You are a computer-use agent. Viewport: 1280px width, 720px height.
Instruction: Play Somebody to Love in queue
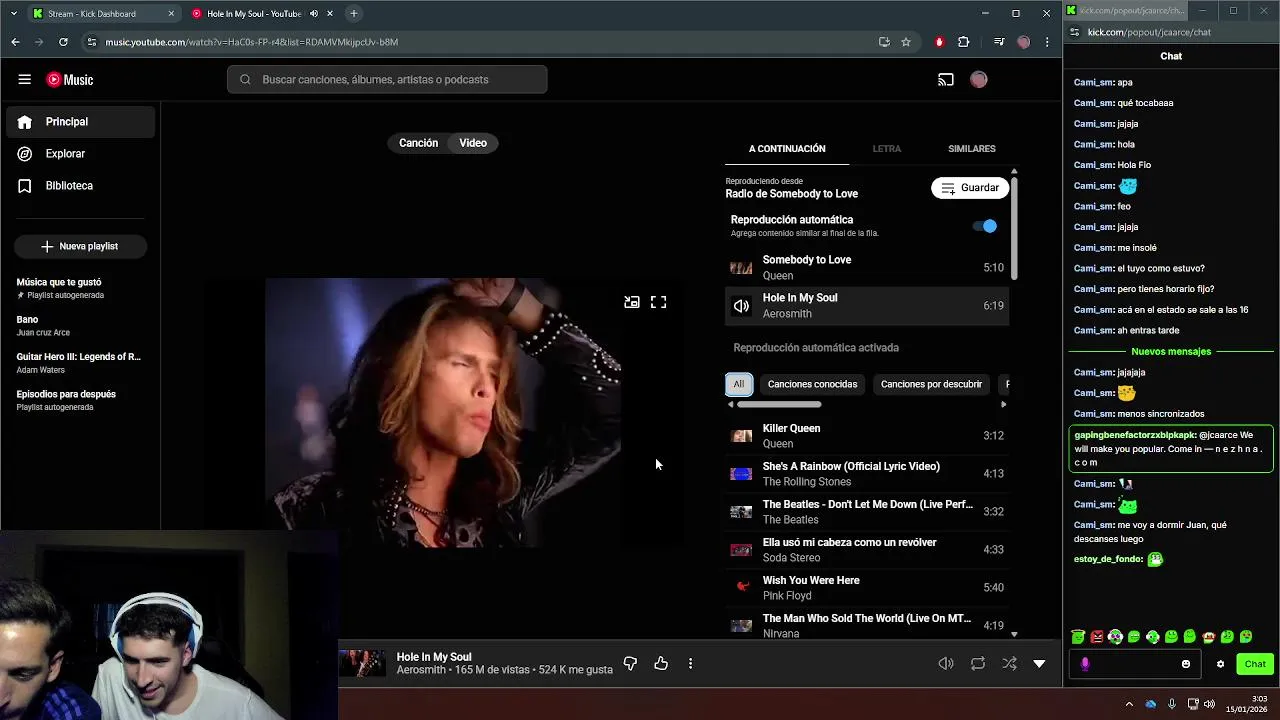pyautogui.click(x=866, y=268)
